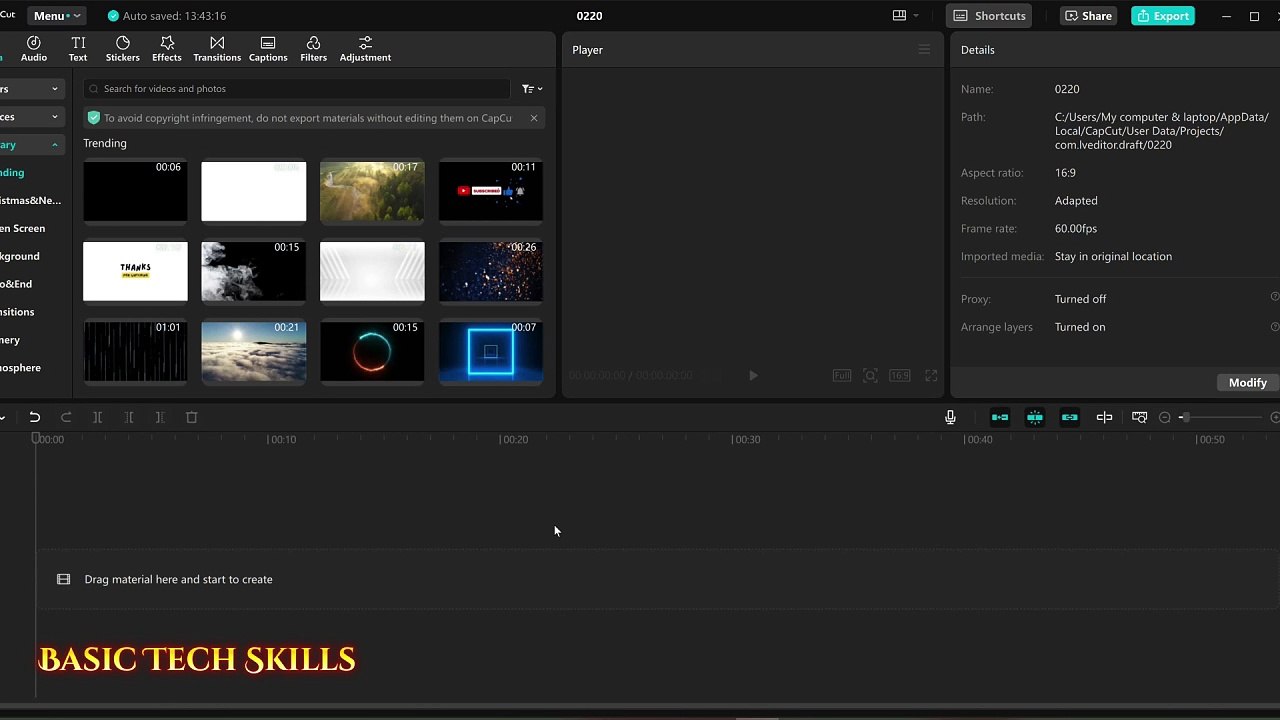
Task: Open the Filters panel
Action: [313, 49]
